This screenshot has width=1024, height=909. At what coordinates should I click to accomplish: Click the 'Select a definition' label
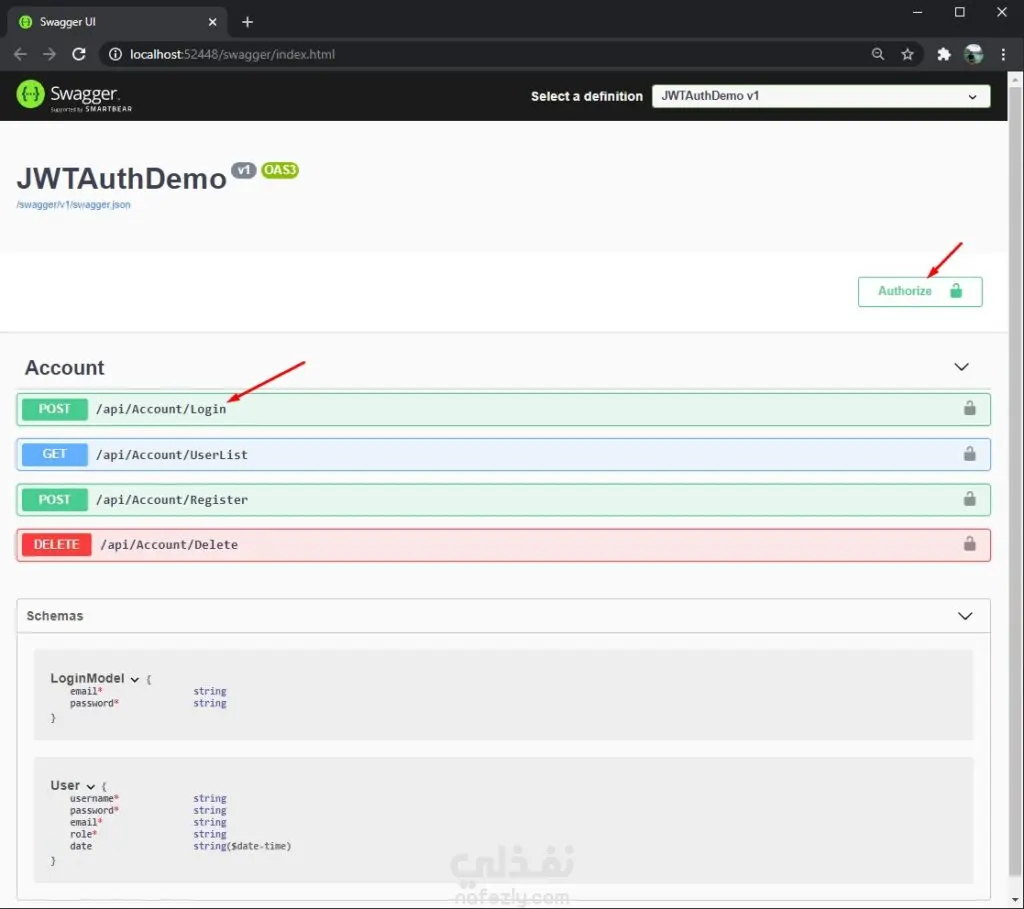pos(586,96)
